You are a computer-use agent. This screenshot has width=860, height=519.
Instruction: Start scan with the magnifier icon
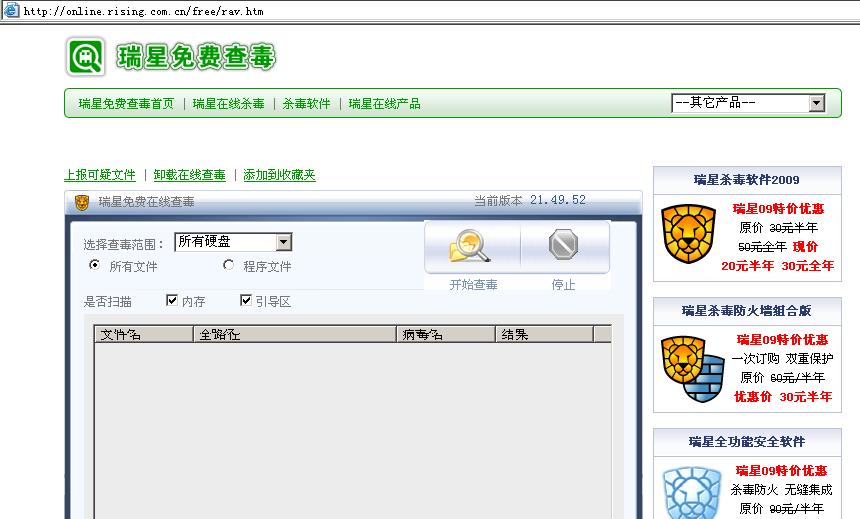pos(469,246)
